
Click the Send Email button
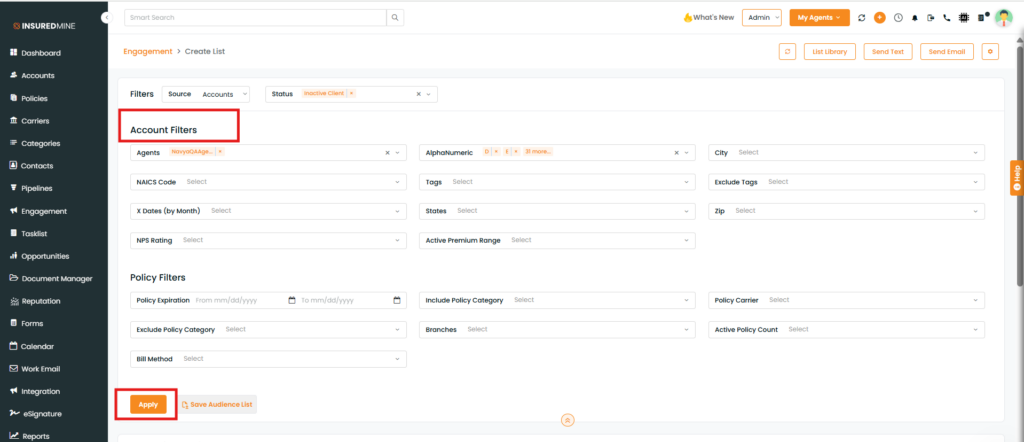(946, 51)
